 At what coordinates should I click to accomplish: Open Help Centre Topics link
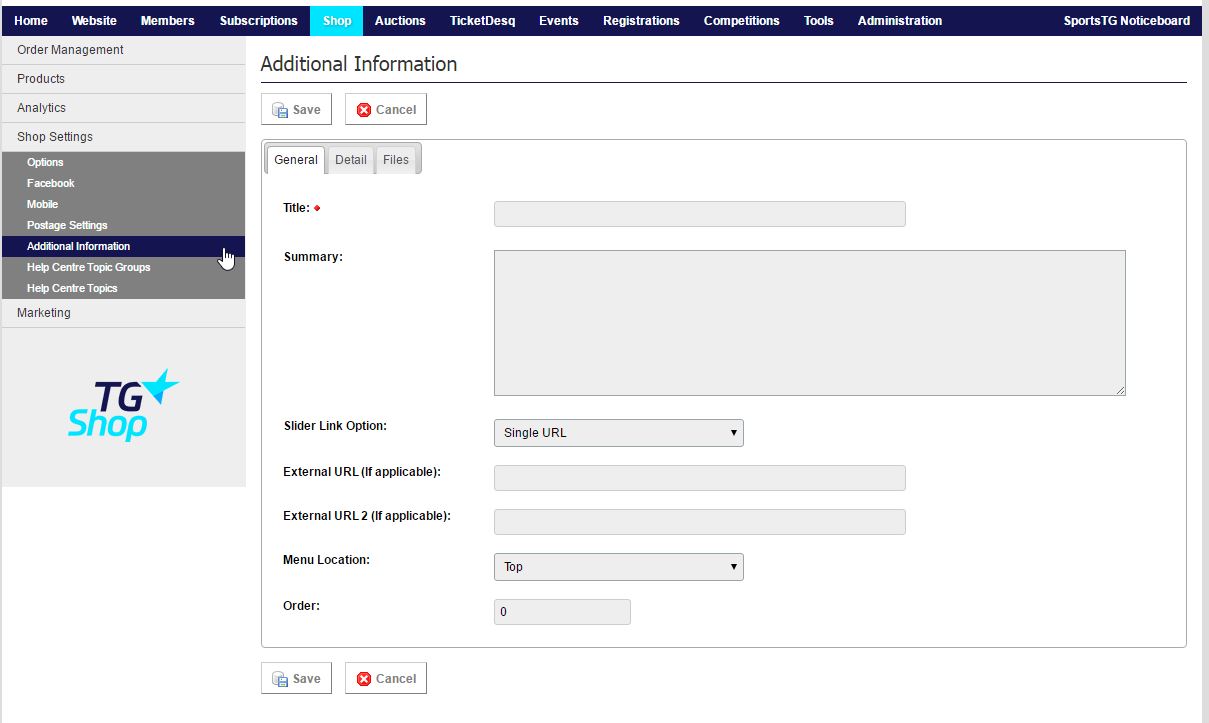(x=123, y=288)
